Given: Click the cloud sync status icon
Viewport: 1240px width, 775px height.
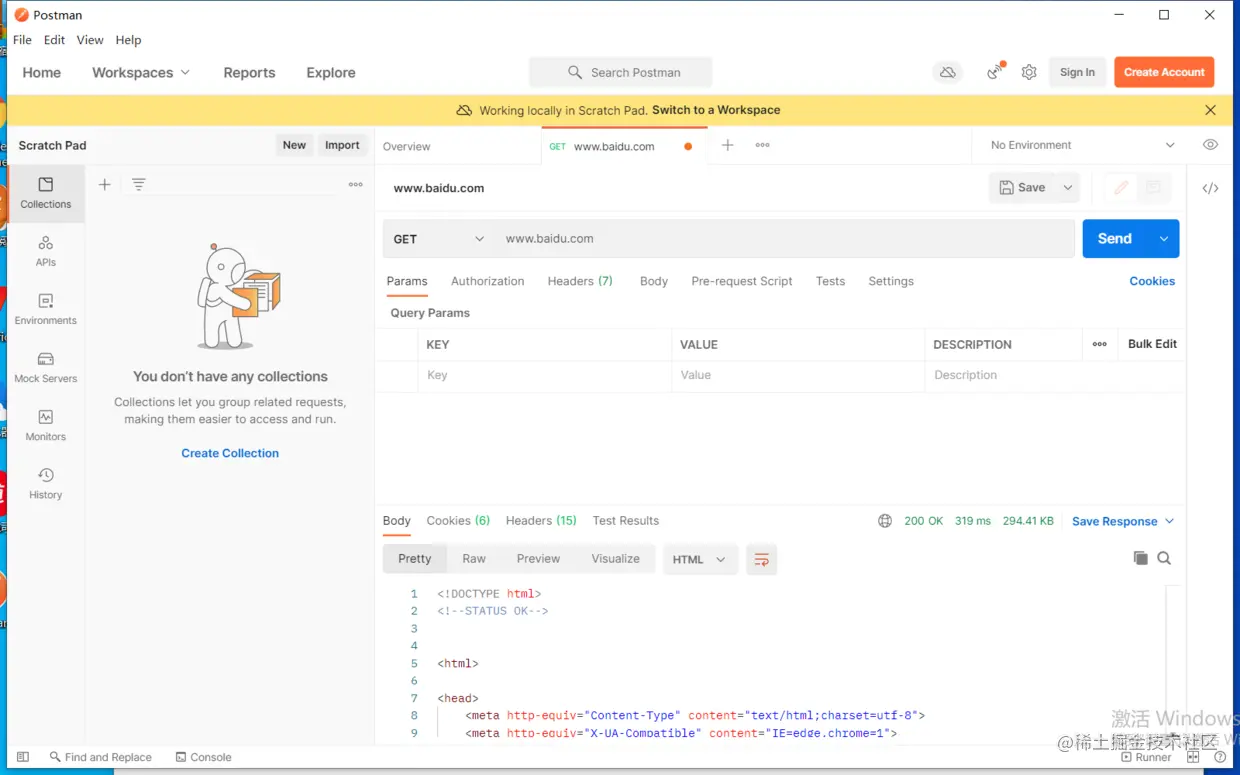Looking at the screenshot, I should [947, 72].
